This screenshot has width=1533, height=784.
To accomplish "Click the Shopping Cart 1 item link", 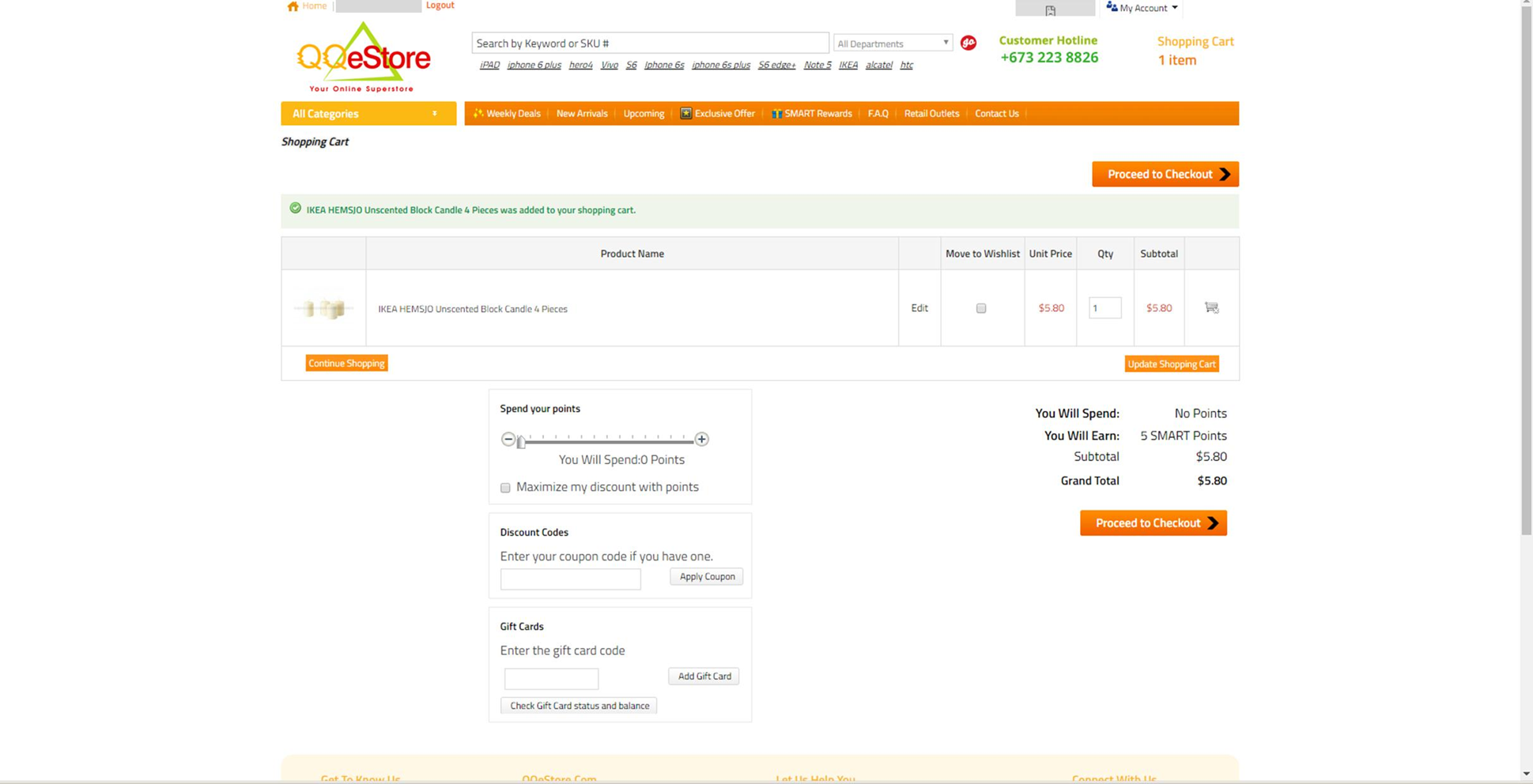I will pyautogui.click(x=1195, y=51).
